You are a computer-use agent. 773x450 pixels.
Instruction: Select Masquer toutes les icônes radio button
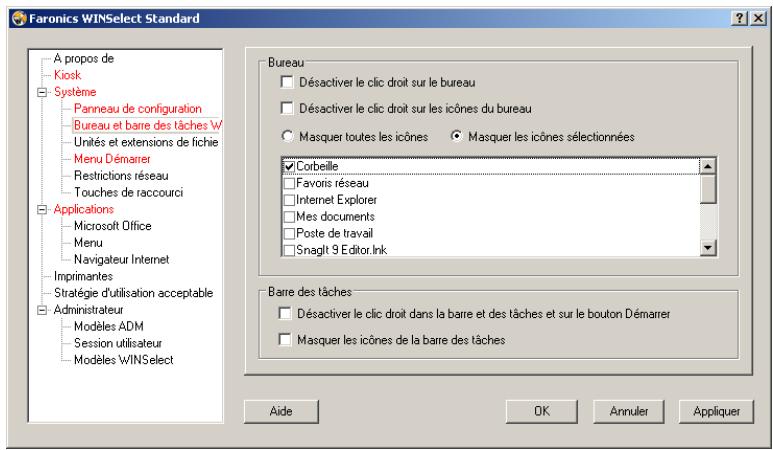(x=287, y=136)
